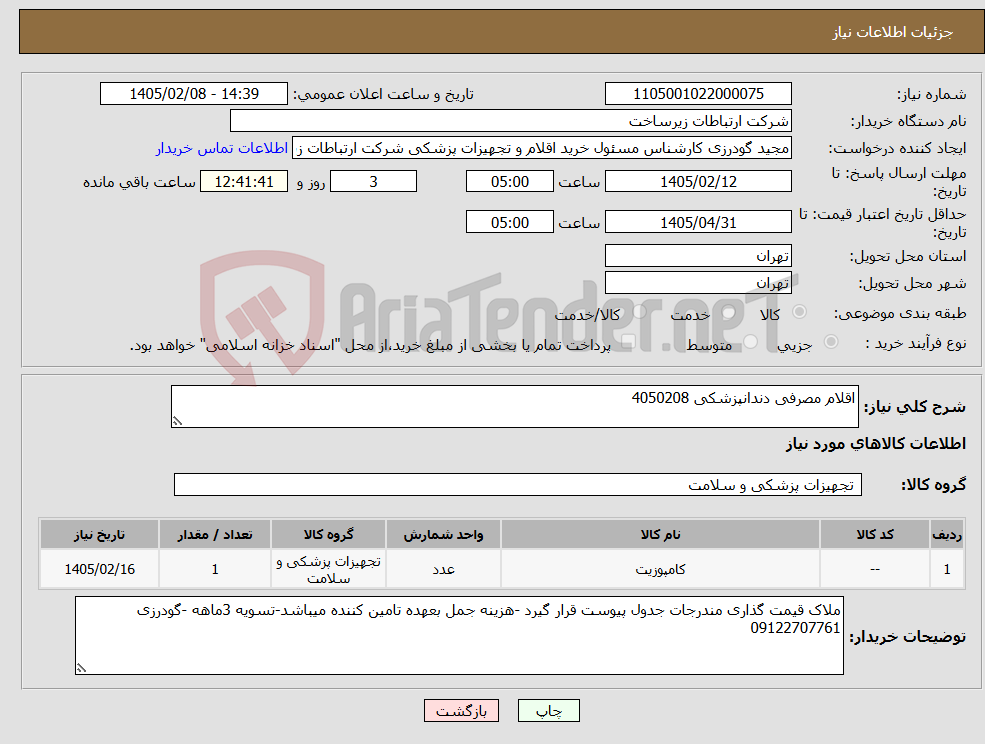The image size is (985, 744).
Task: Click the گروه کالا table header
Action: point(329,534)
